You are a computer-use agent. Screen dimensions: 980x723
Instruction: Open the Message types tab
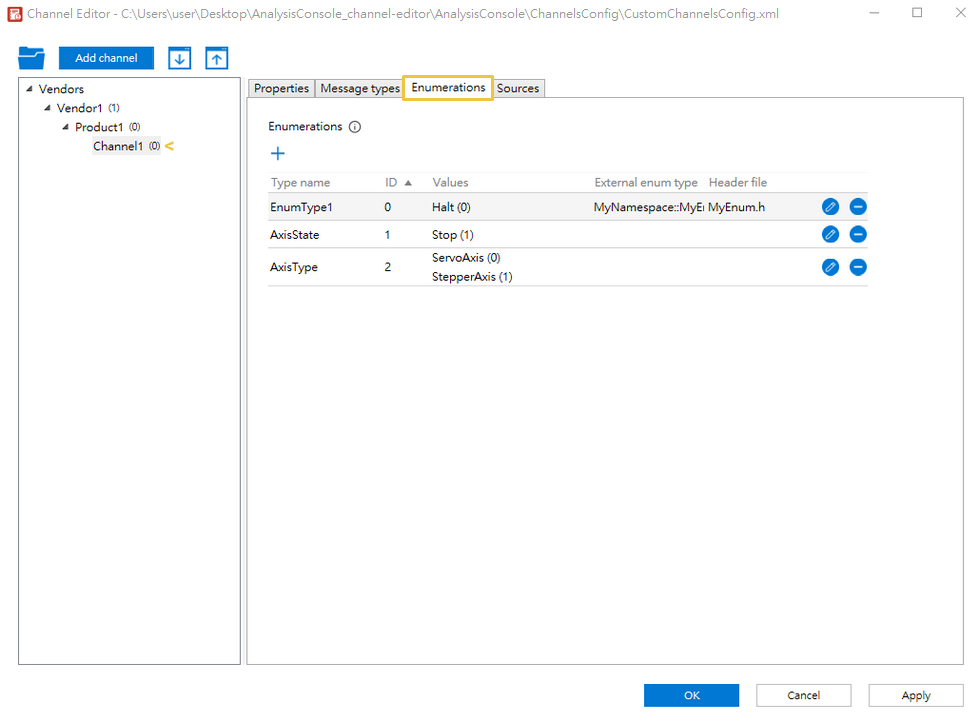[x=359, y=89]
